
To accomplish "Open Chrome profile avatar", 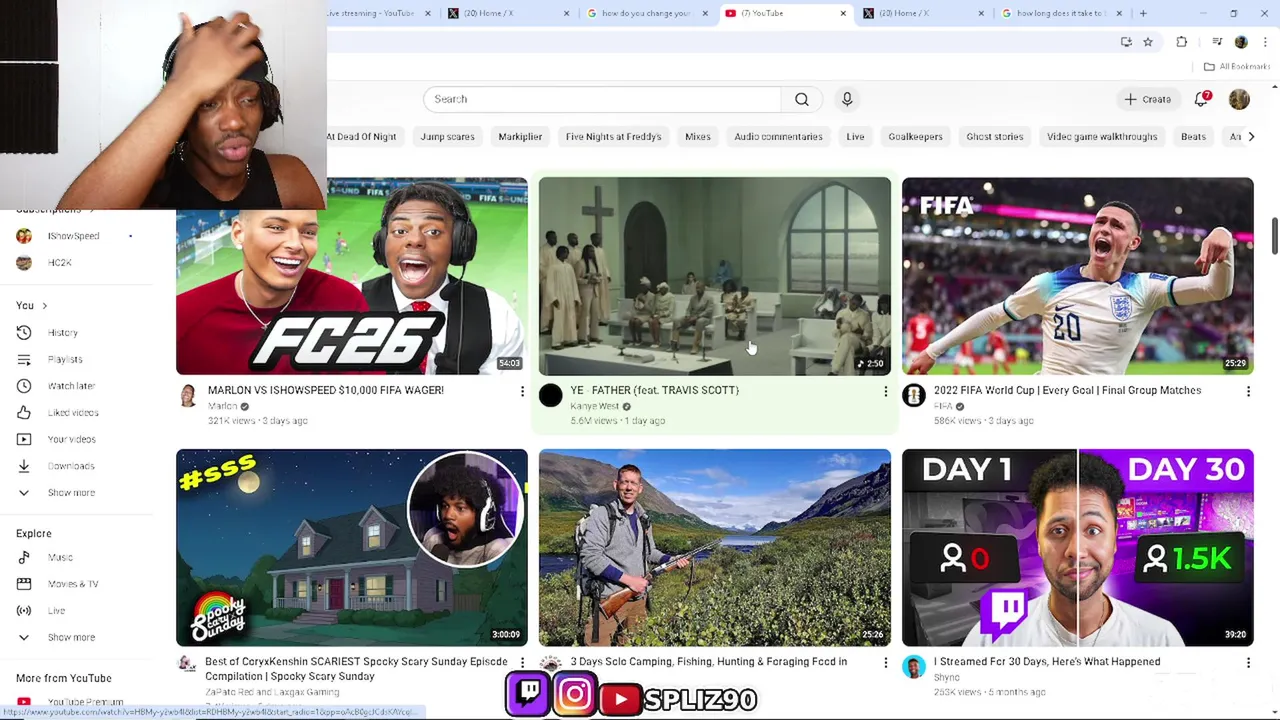I will tap(1241, 42).
